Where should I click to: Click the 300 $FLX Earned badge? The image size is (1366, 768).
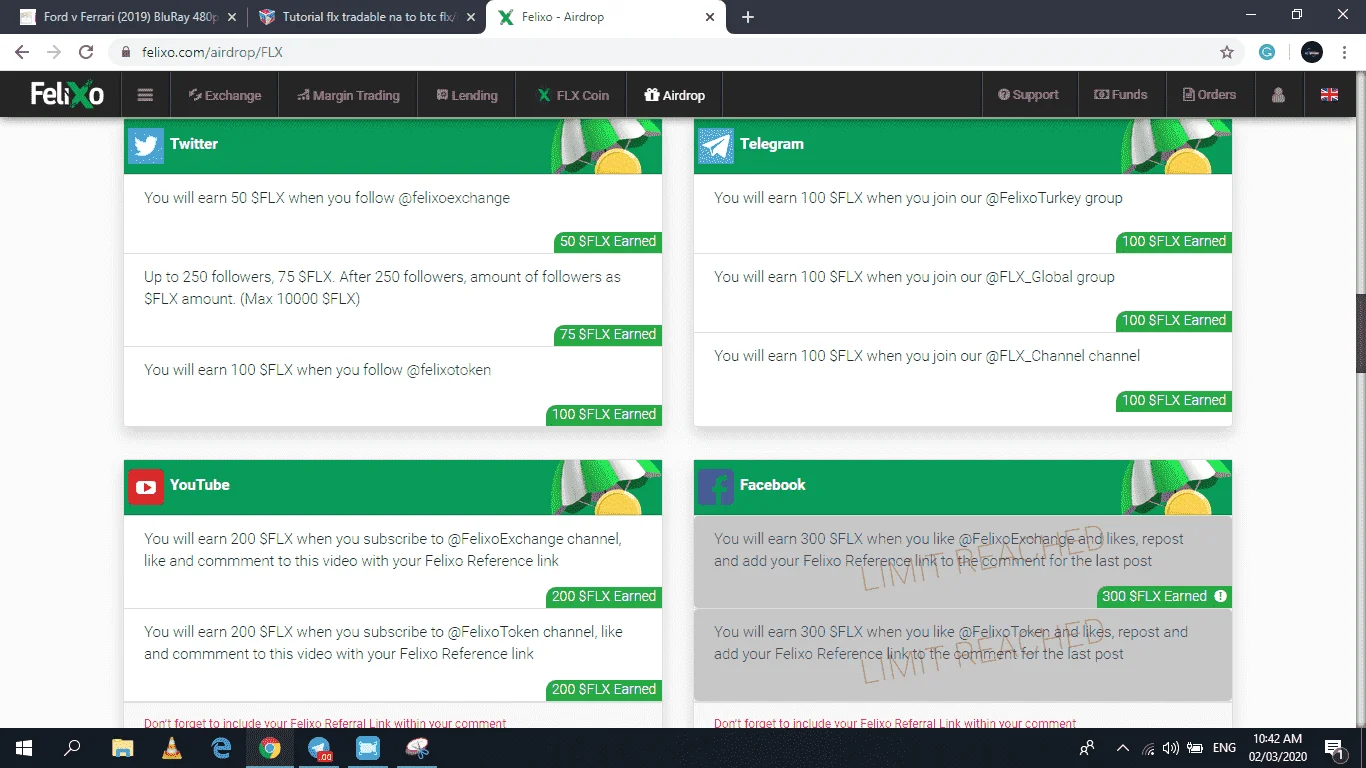pos(1164,596)
